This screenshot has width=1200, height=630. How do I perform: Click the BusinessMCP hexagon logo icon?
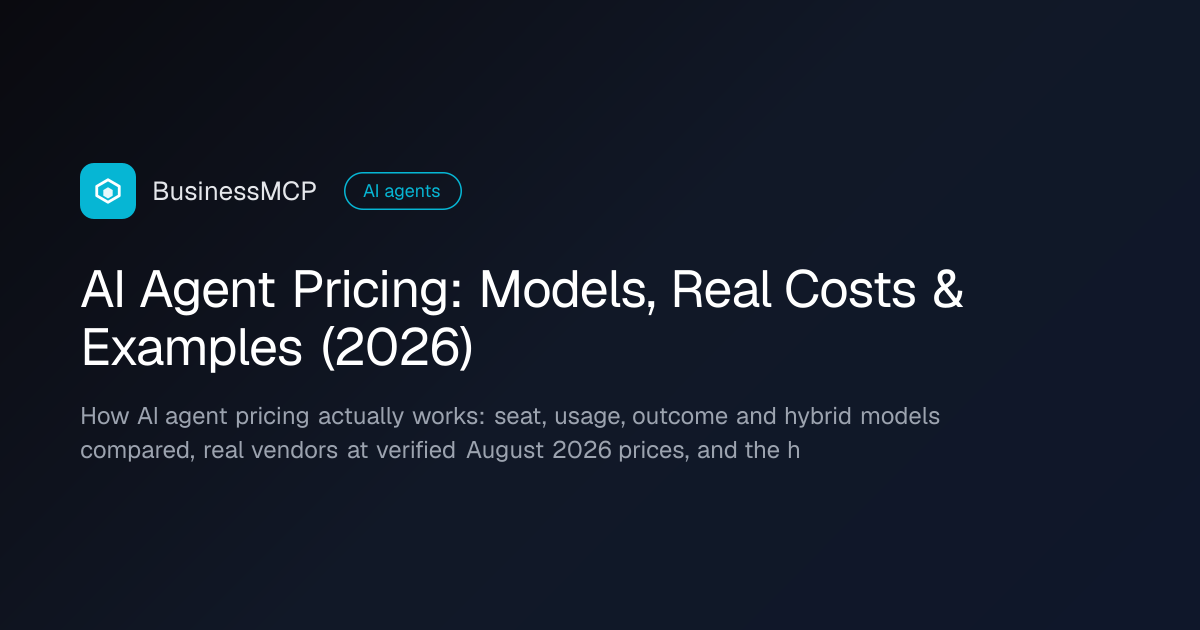108,191
